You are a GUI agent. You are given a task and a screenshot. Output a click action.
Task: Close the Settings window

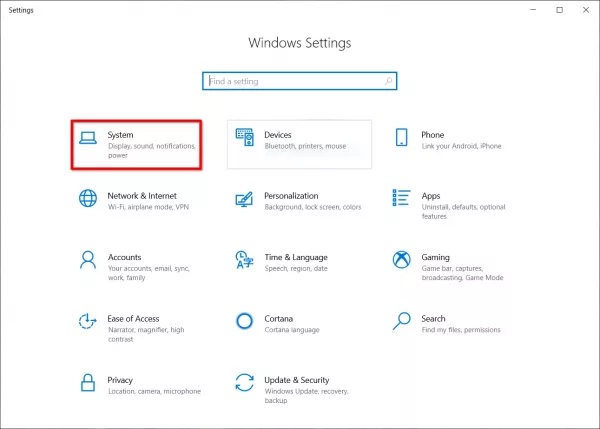click(x=586, y=10)
